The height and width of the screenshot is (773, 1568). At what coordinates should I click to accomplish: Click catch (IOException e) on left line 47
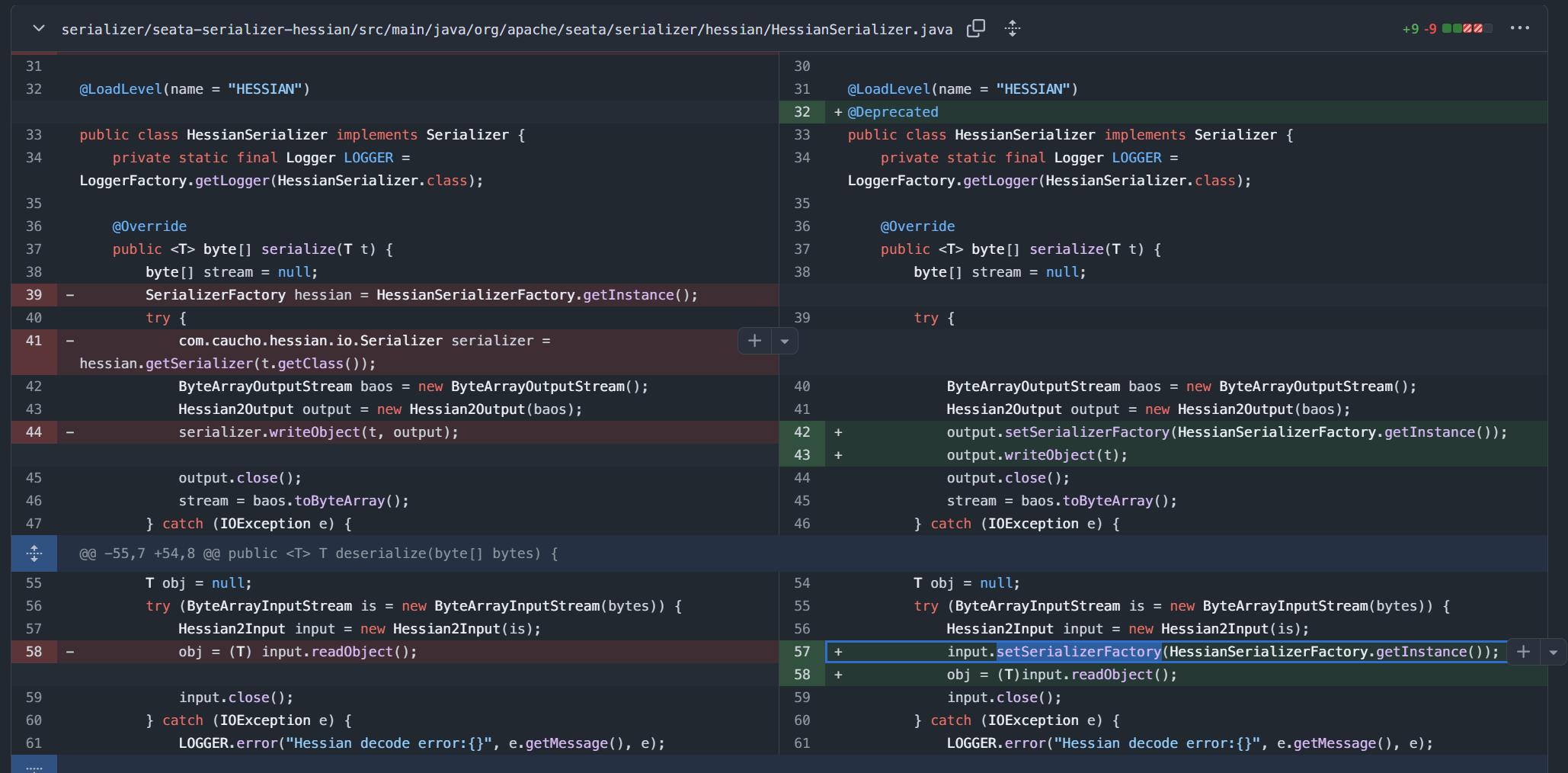click(248, 524)
